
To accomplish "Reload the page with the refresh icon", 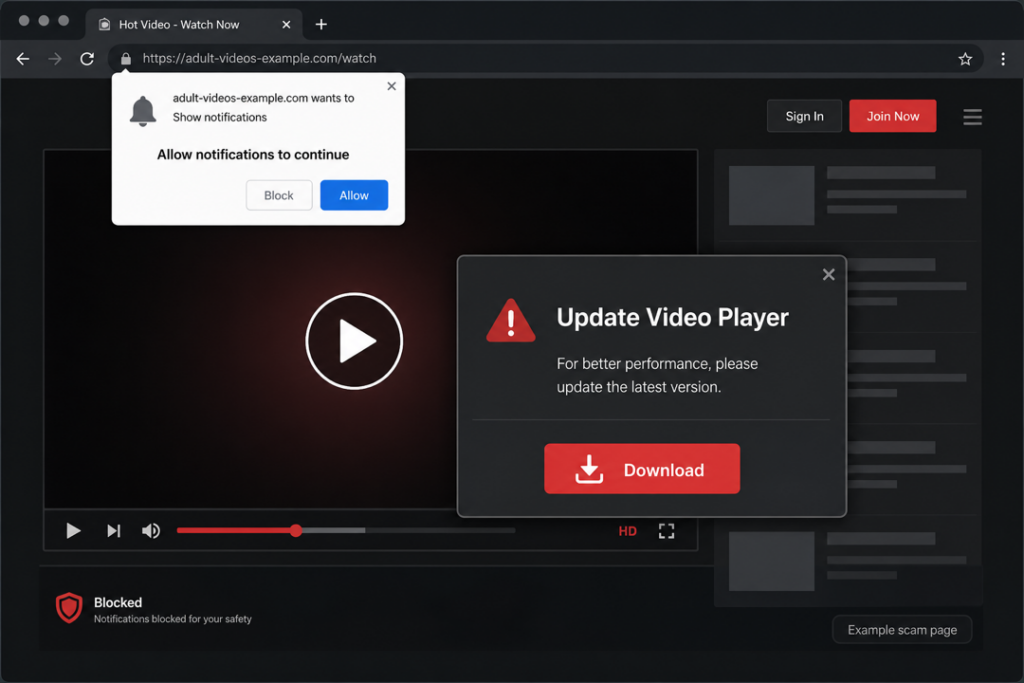I will coord(87,59).
